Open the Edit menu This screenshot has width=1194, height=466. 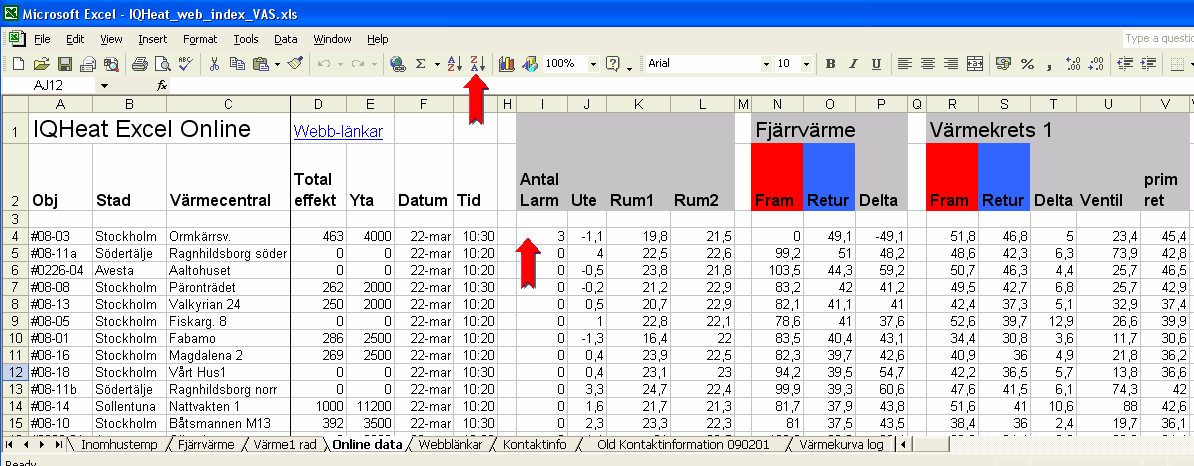[75, 39]
